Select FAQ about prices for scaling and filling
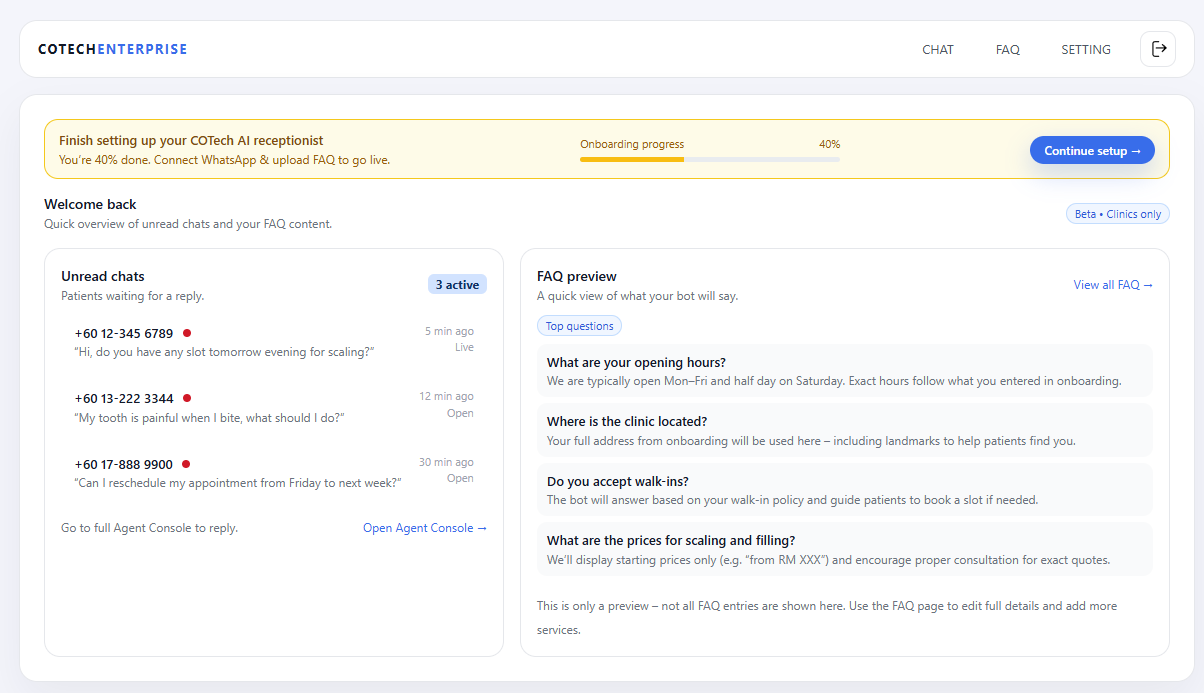This screenshot has height=693, width=1204. [845, 549]
